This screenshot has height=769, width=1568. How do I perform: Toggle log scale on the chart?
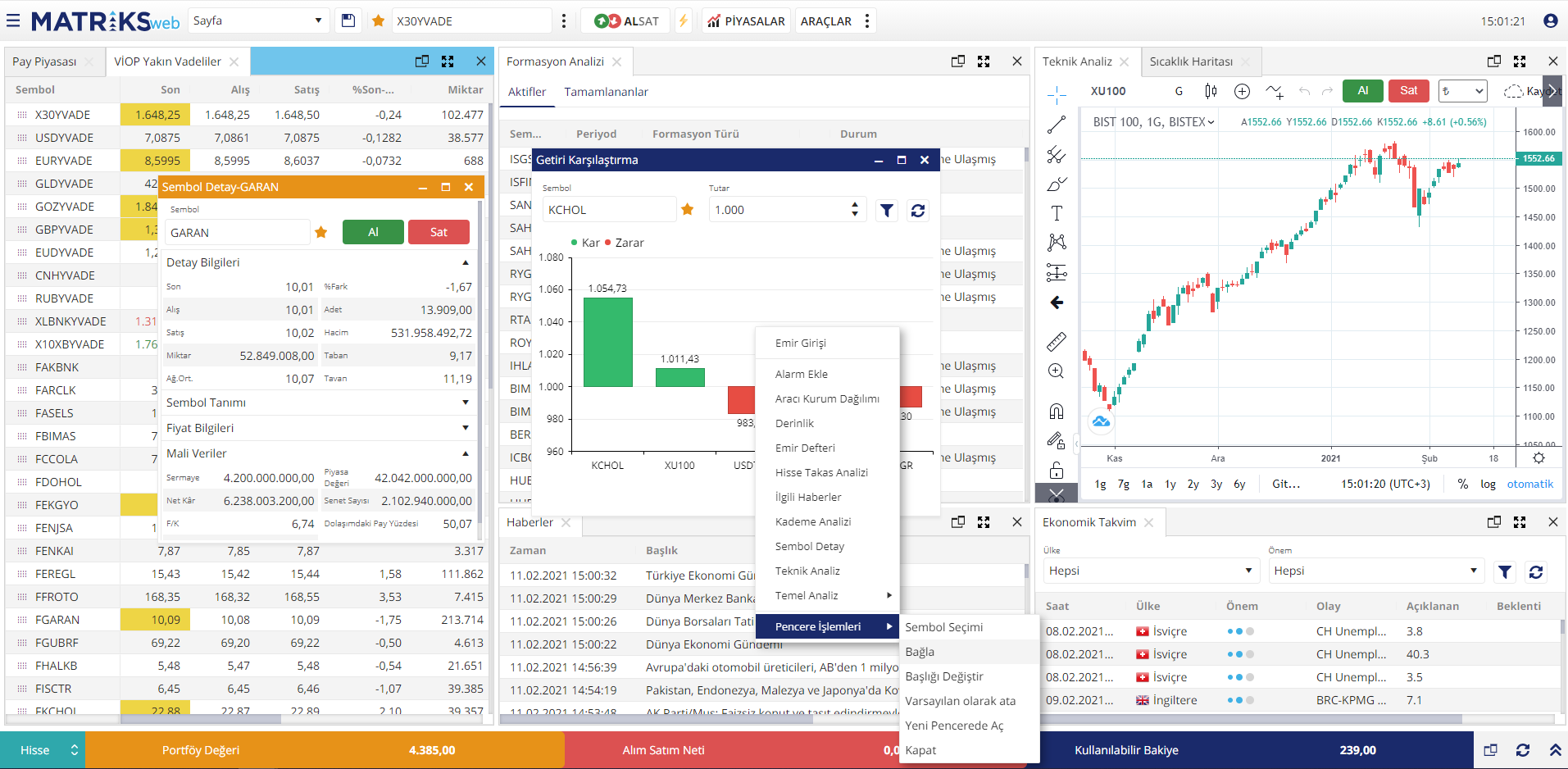pos(1488,484)
